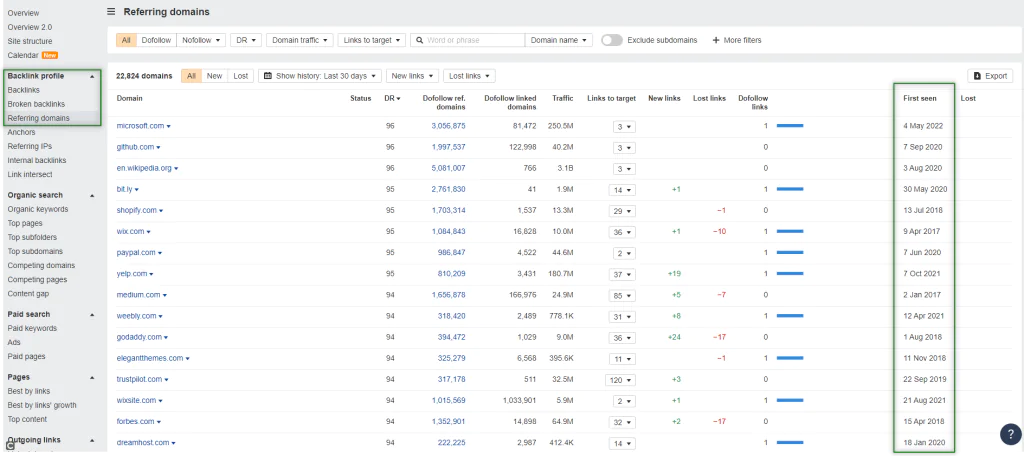Expand the bit.ly domain dropdown arrow
Image resolution: width=1024 pixels, height=456 pixels.
point(136,189)
